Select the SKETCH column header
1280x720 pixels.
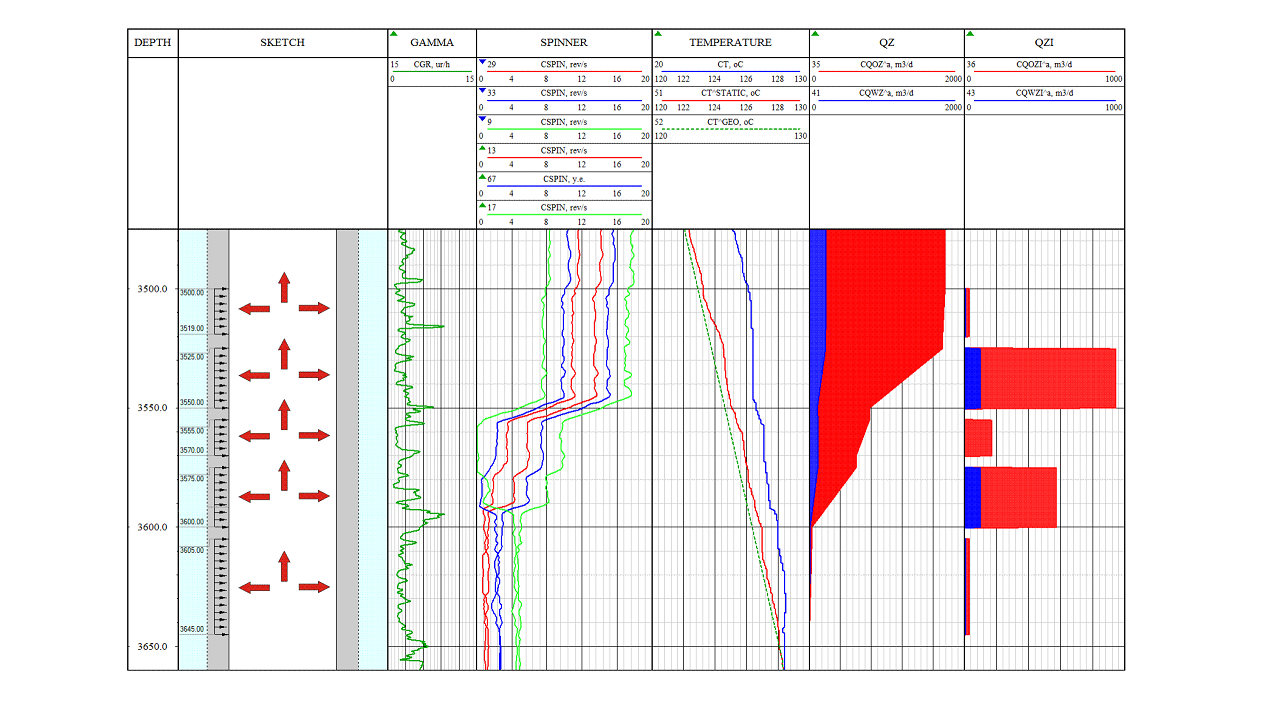(282, 43)
